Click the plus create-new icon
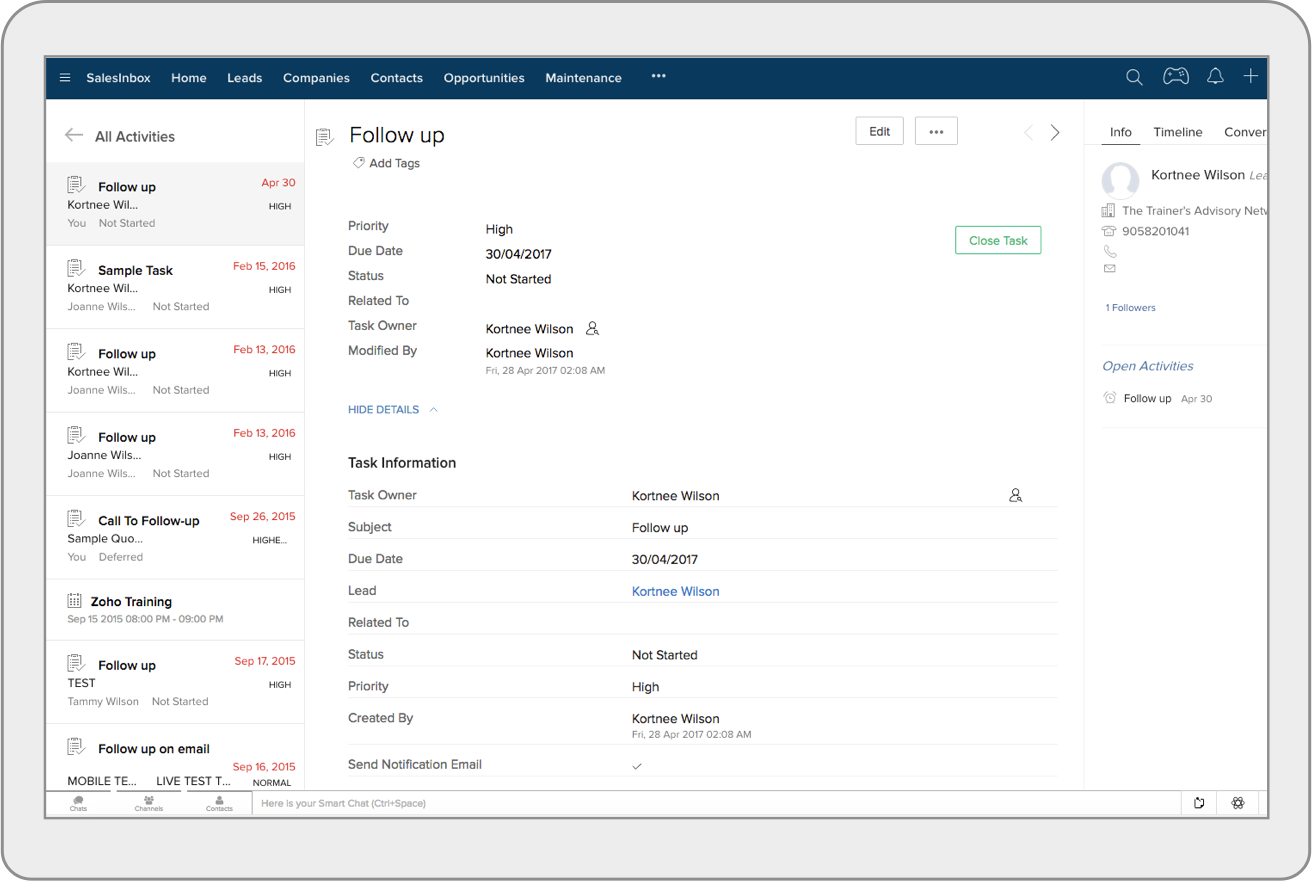Screen dimensions: 1312x881 tap(1250, 77)
